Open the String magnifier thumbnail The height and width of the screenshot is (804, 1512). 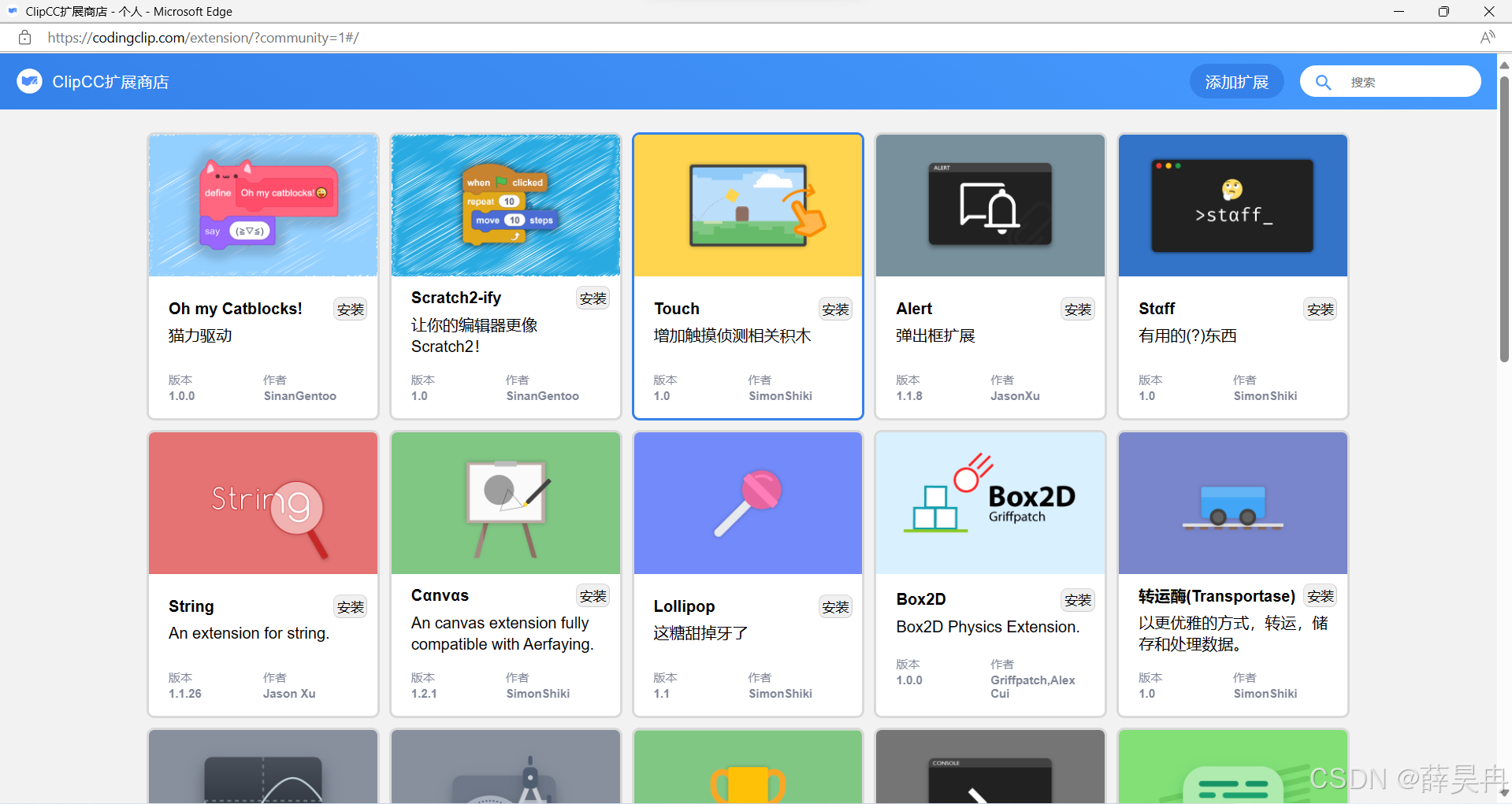click(x=263, y=503)
